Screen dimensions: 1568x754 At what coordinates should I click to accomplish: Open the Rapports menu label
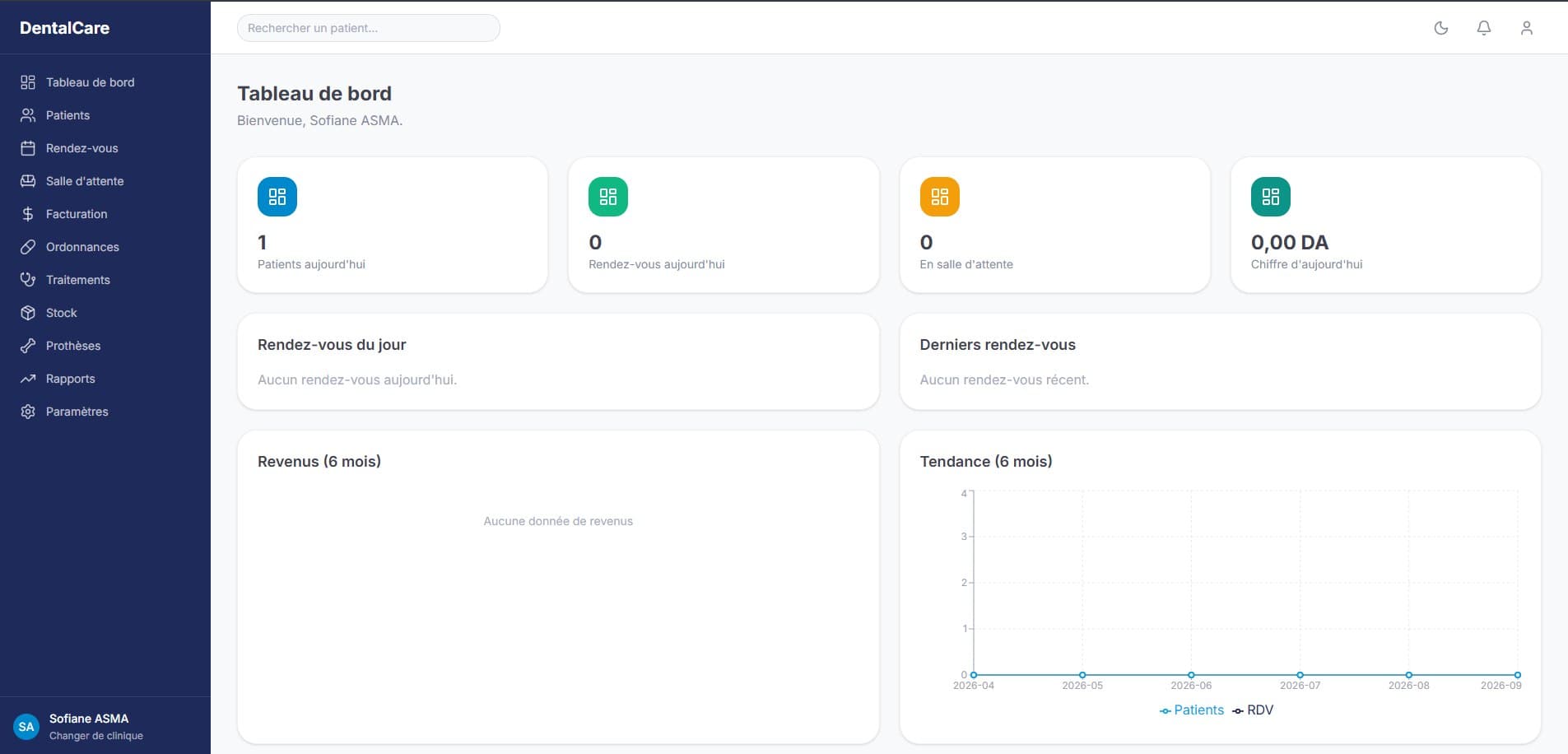coord(71,379)
